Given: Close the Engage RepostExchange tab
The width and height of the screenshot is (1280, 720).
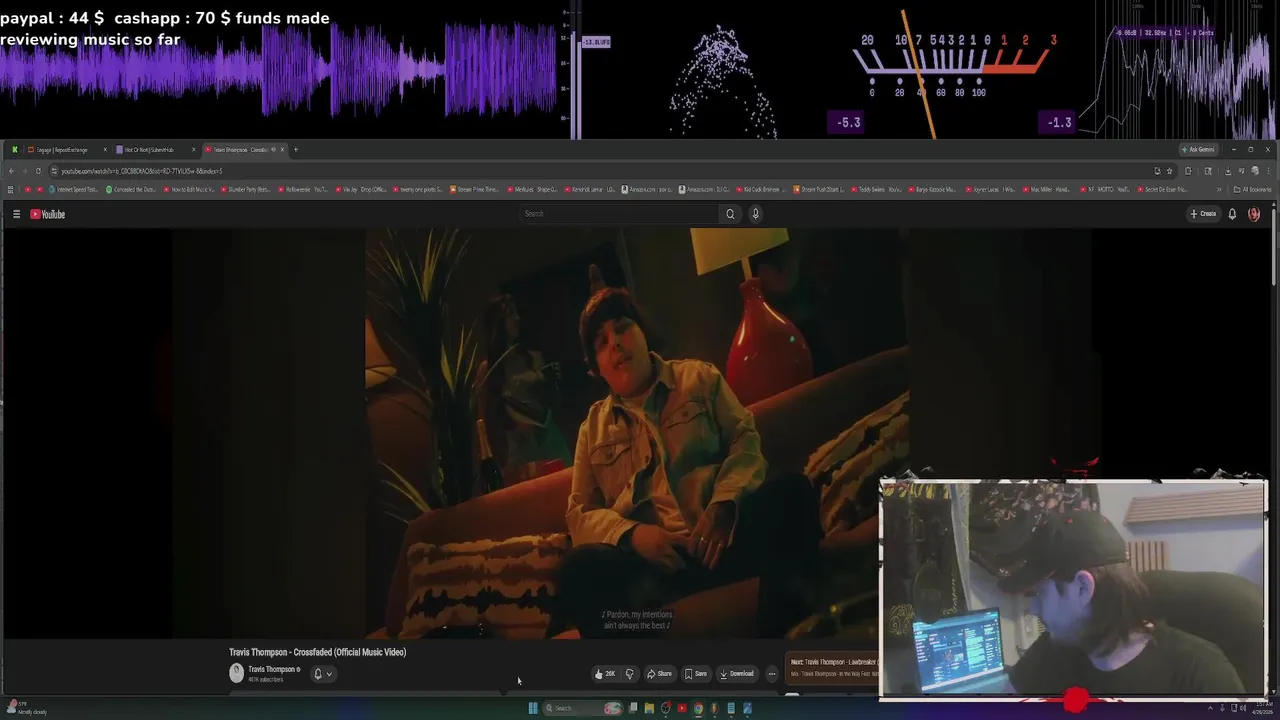Looking at the screenshot, I should (x=105, y=150).
